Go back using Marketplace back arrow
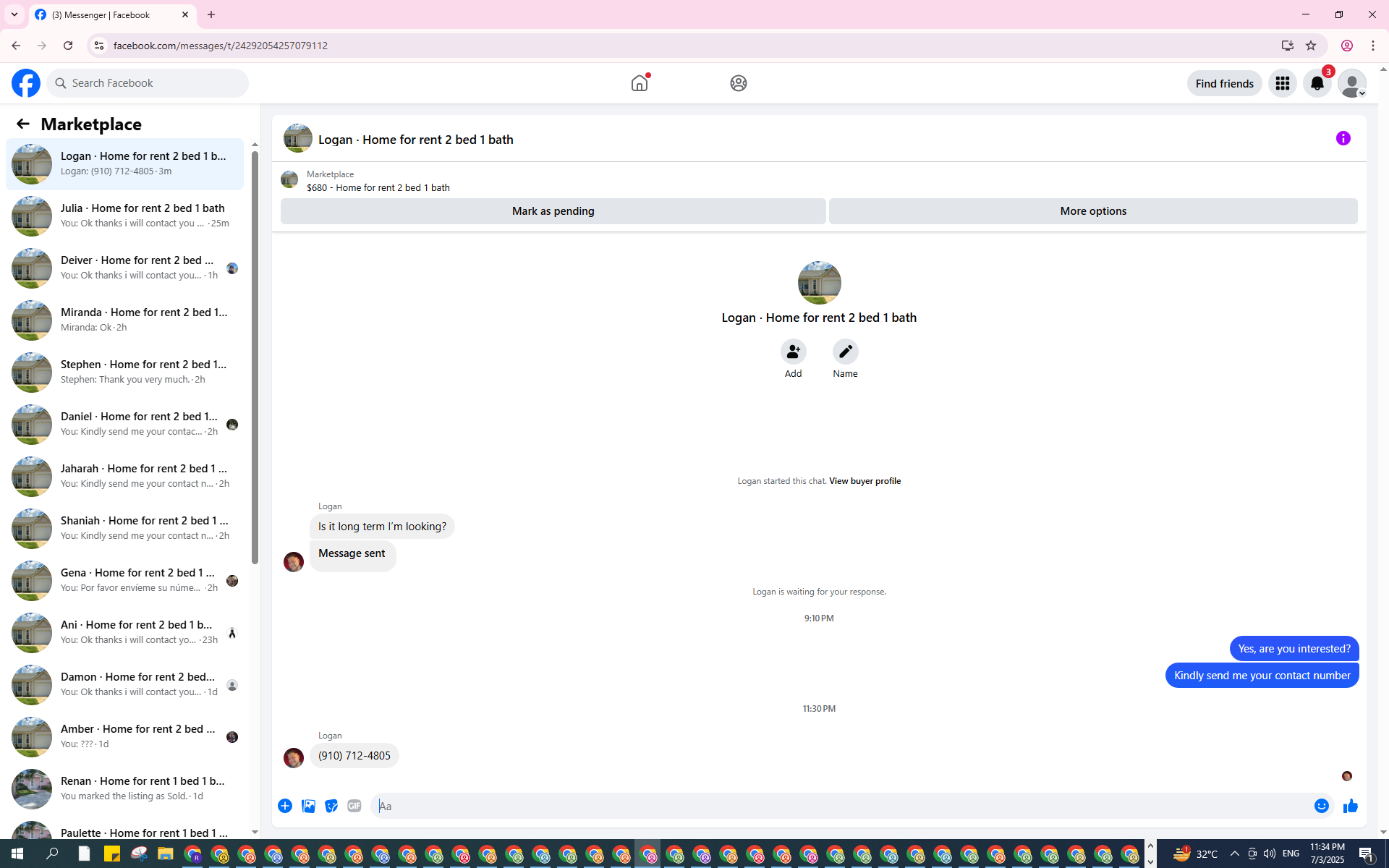1389x868 pixels. [22, 124]
